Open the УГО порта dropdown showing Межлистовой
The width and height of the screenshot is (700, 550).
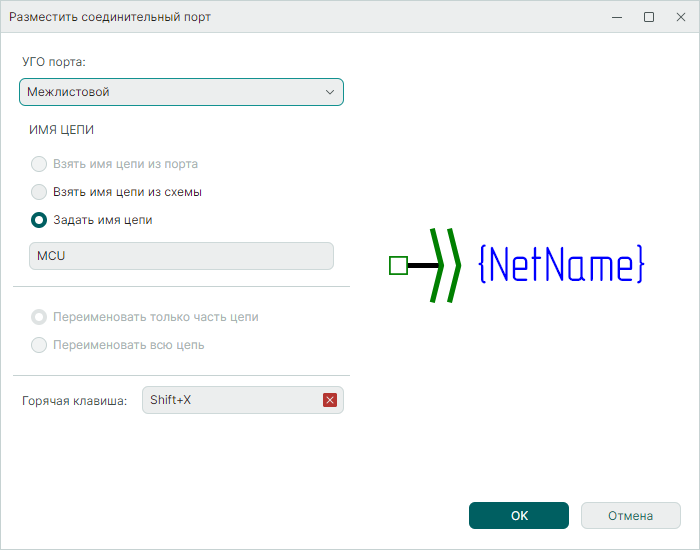(x=181, y=92)
